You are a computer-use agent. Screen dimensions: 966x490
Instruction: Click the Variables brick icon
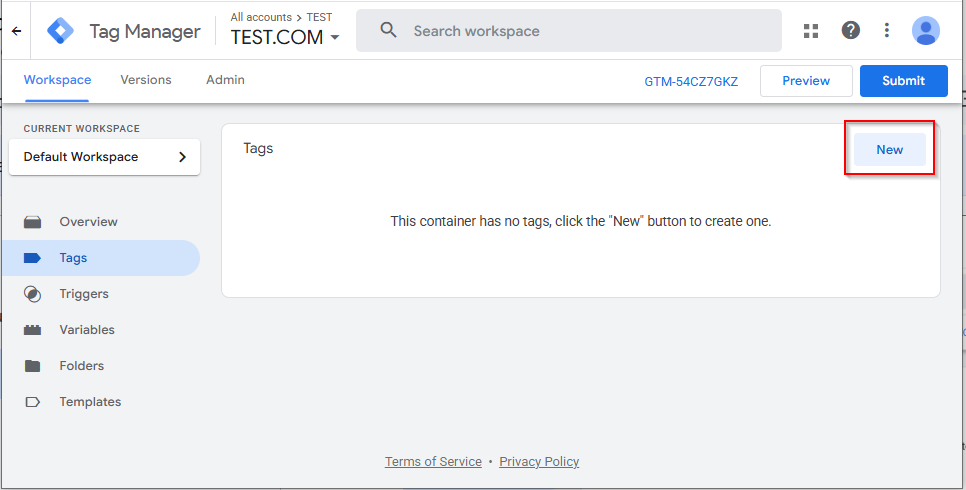point(33,330)
